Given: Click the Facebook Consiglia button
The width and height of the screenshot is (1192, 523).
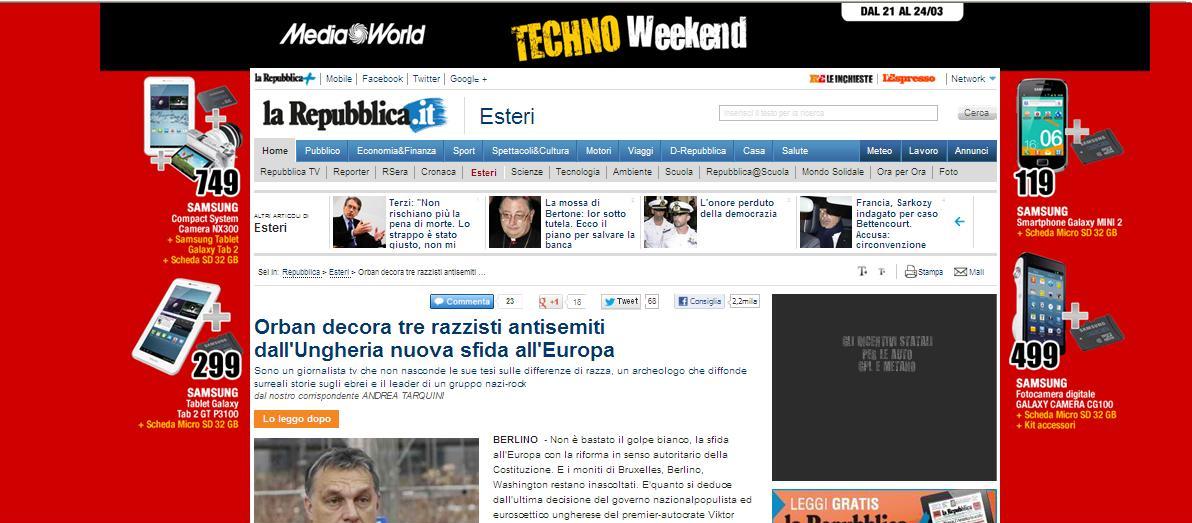Looking at the screenshot, I should [x=699, y=302].
